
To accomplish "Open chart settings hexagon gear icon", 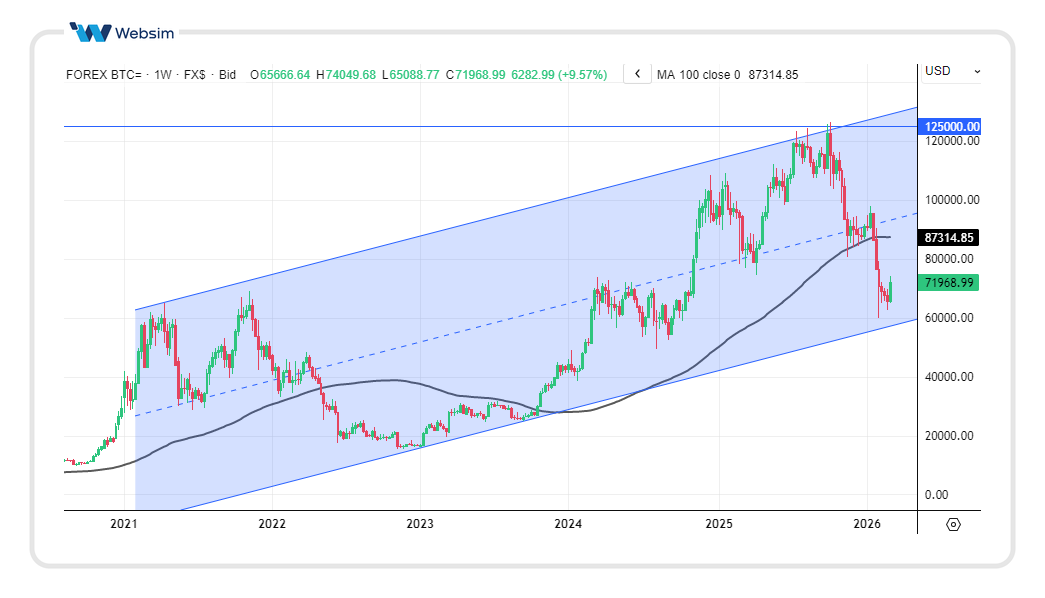I will (952, 524).
